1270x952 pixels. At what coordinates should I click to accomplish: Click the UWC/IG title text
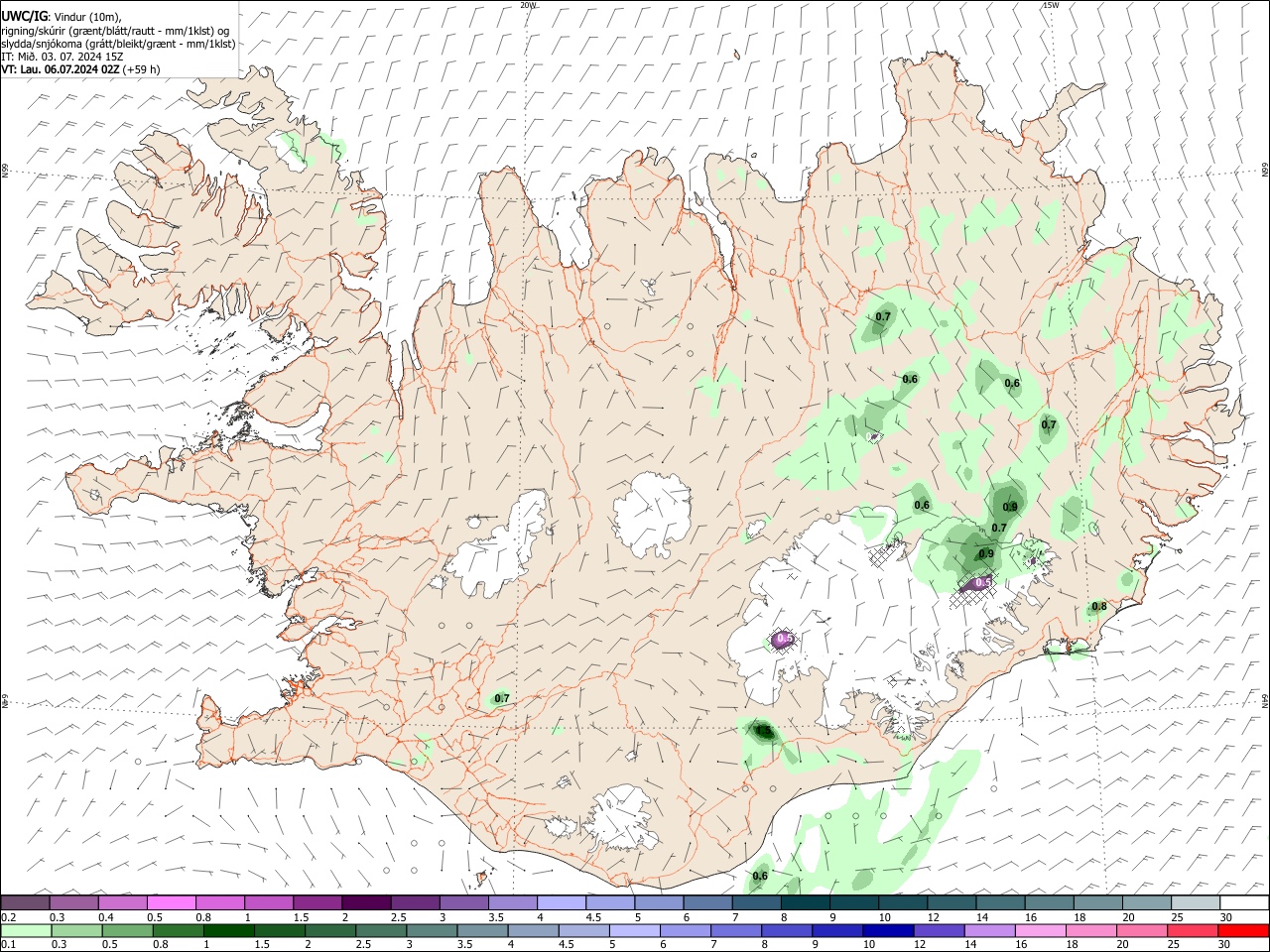pyautogui.click(x=23, y=15)
